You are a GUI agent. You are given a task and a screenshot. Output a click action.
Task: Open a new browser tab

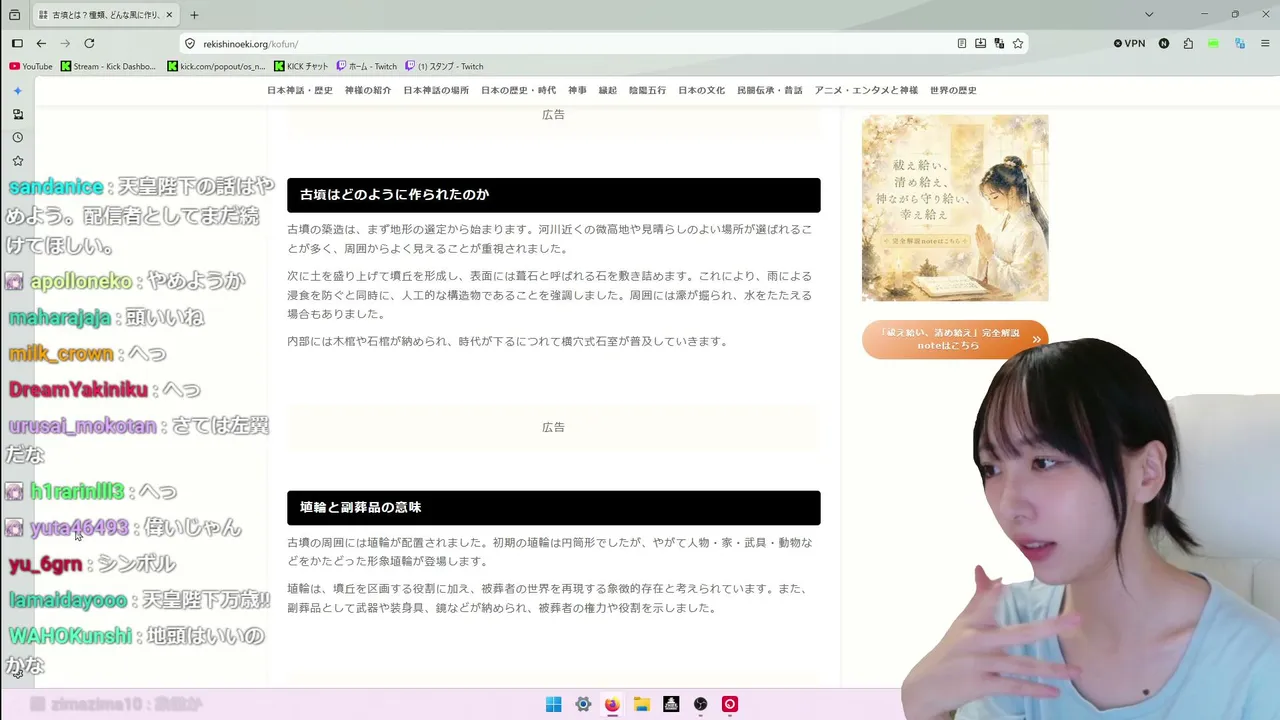pos(194,15)
